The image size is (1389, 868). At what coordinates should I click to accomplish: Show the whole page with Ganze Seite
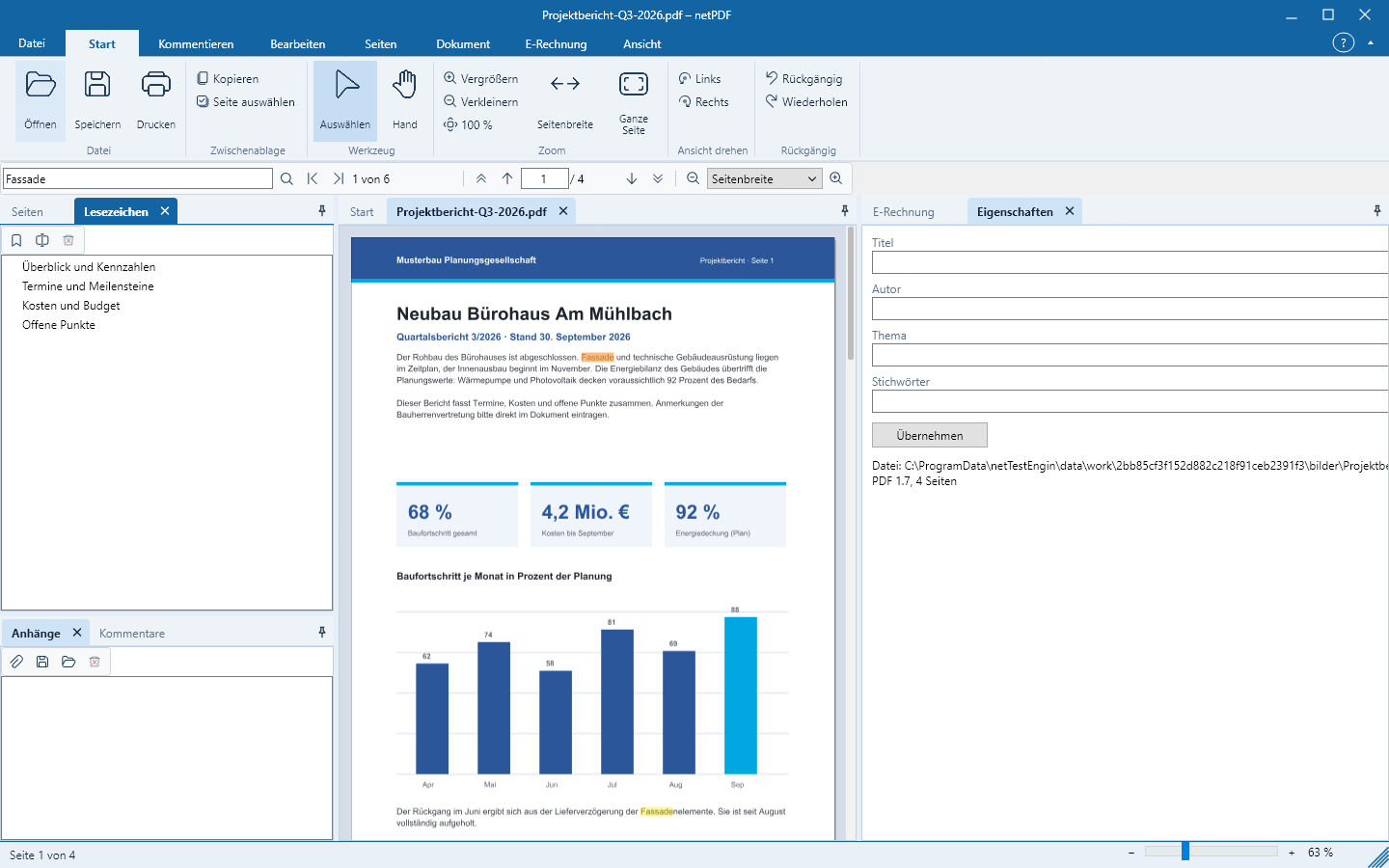click(x=634, y=99)
